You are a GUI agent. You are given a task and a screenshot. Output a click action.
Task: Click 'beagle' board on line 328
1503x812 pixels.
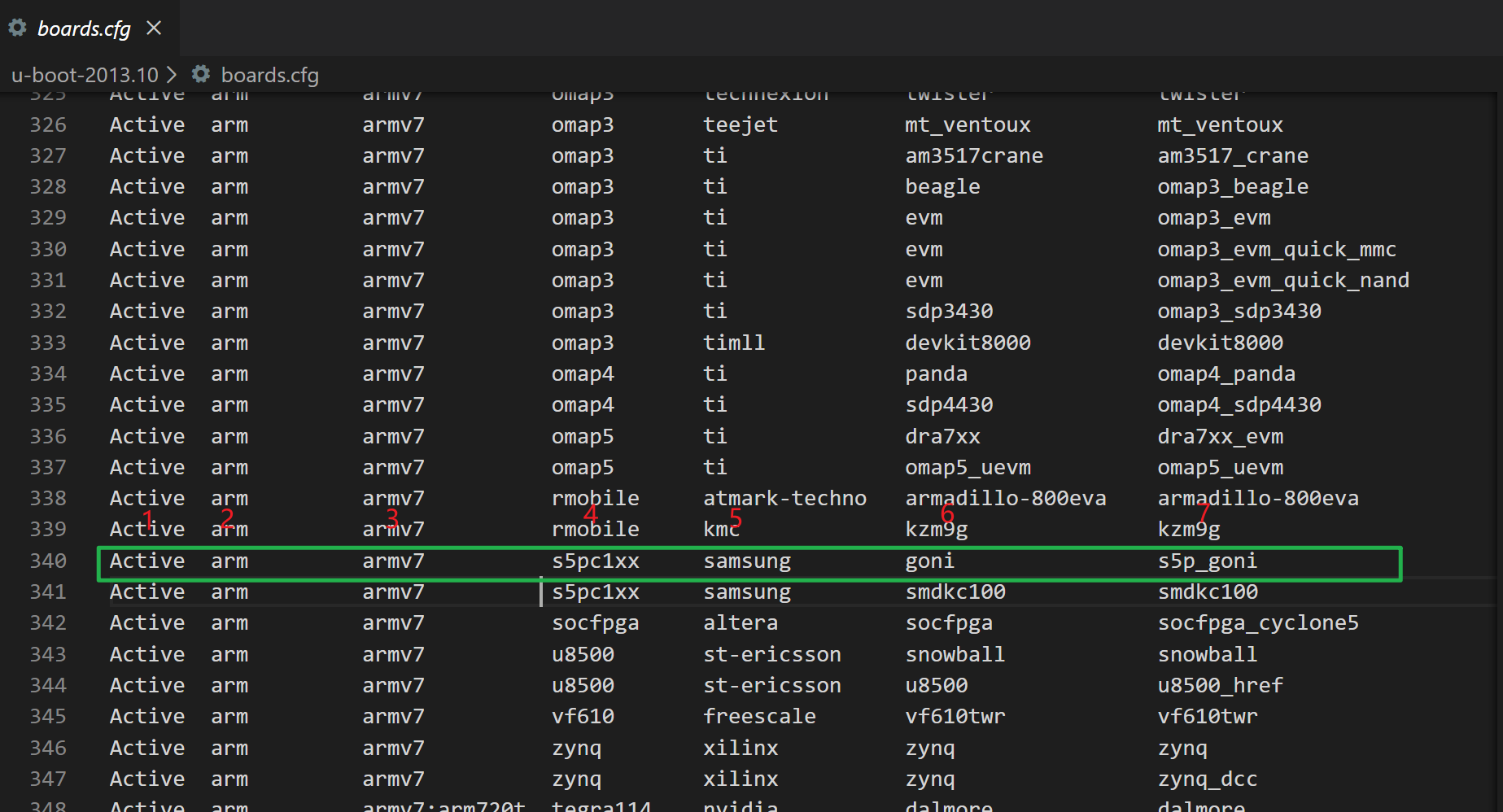click(x=942, y=186)
